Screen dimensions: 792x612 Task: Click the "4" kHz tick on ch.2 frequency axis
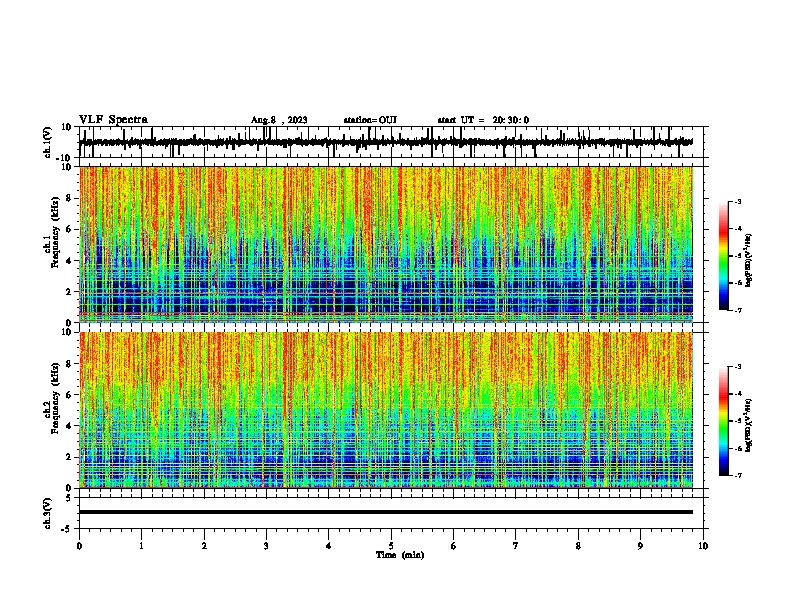pos(69,426)
